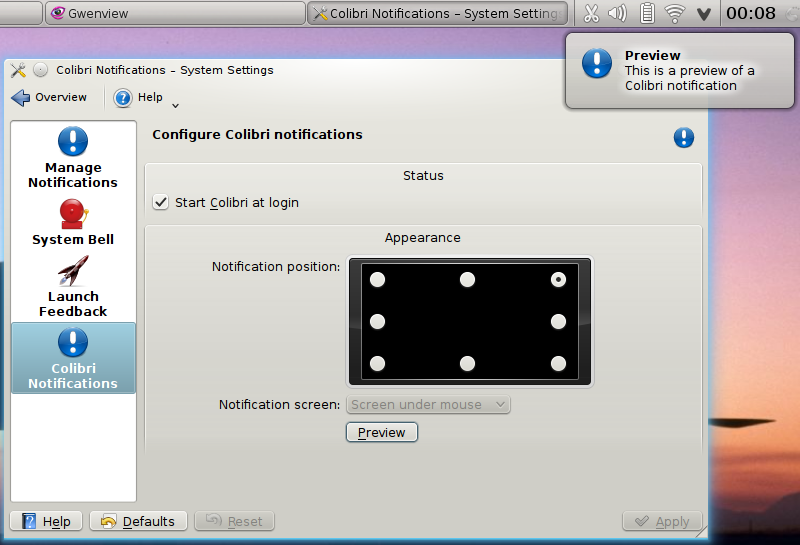Viewport: 800px width, 545px height.
Task: Open the Manage Notifications section
Action: click(x=73, y=158)
